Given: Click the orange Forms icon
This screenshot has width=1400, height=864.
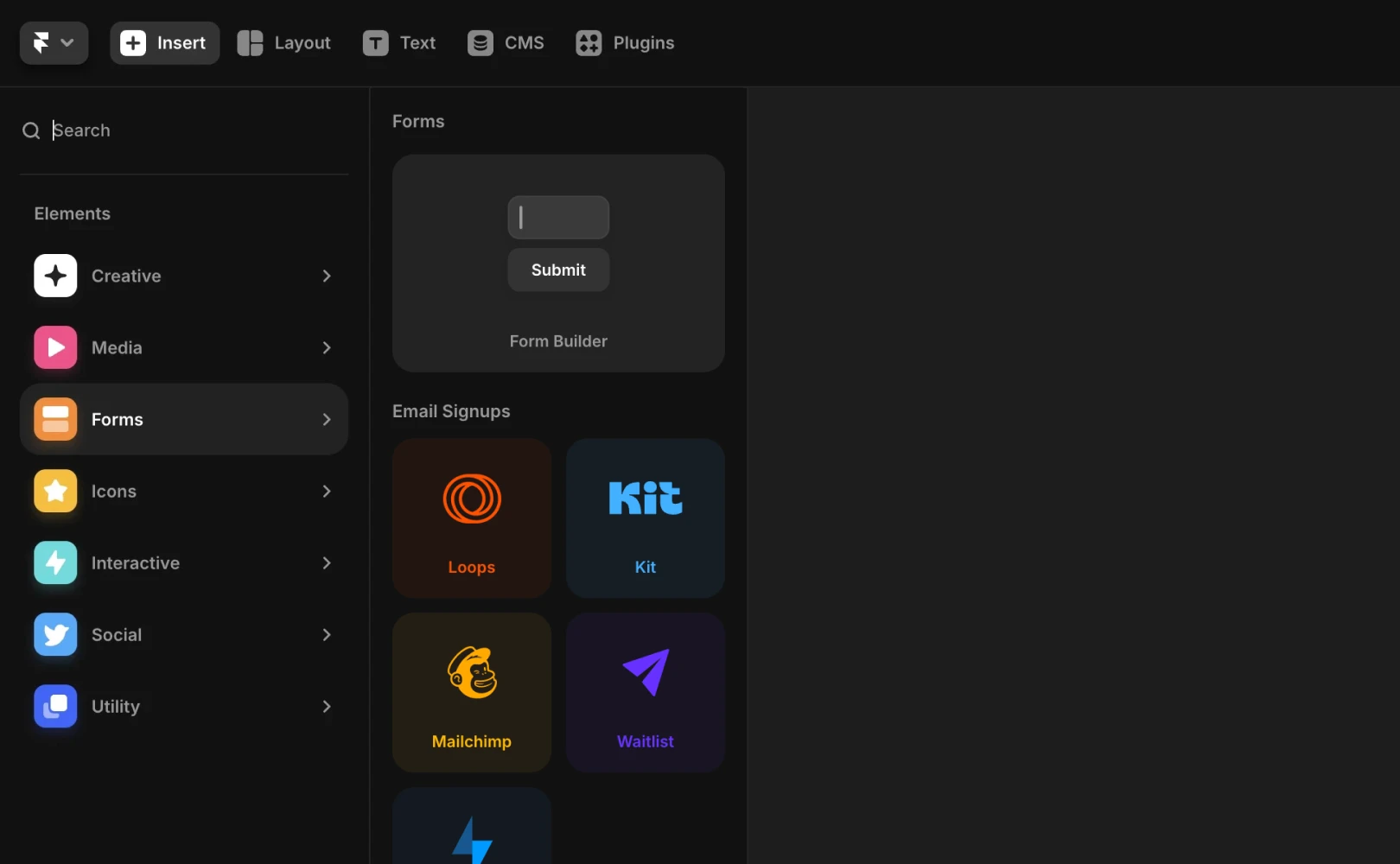Looking at the screenshot, I should [55, 419].
